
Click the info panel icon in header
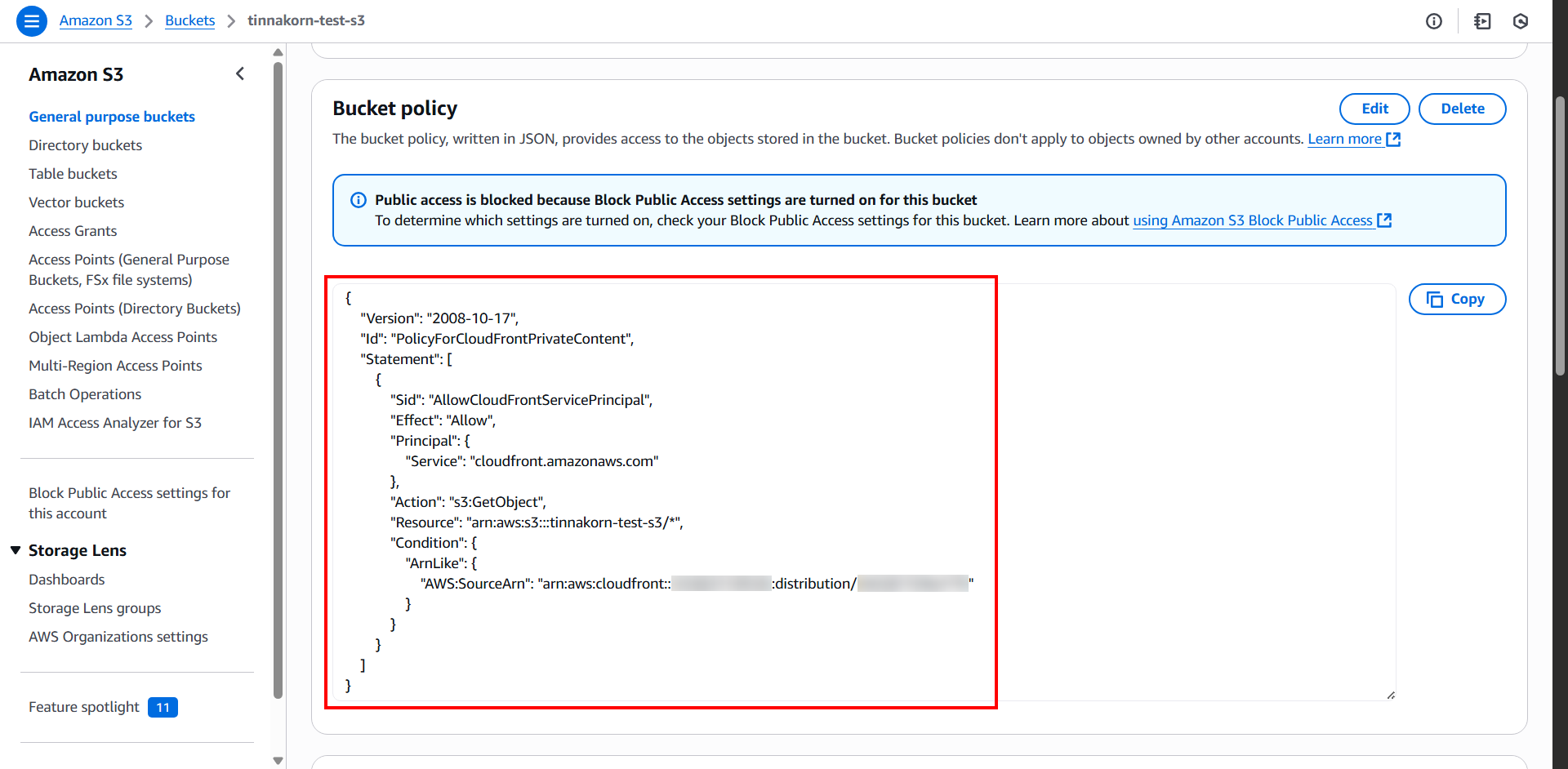click(1434, 21)
